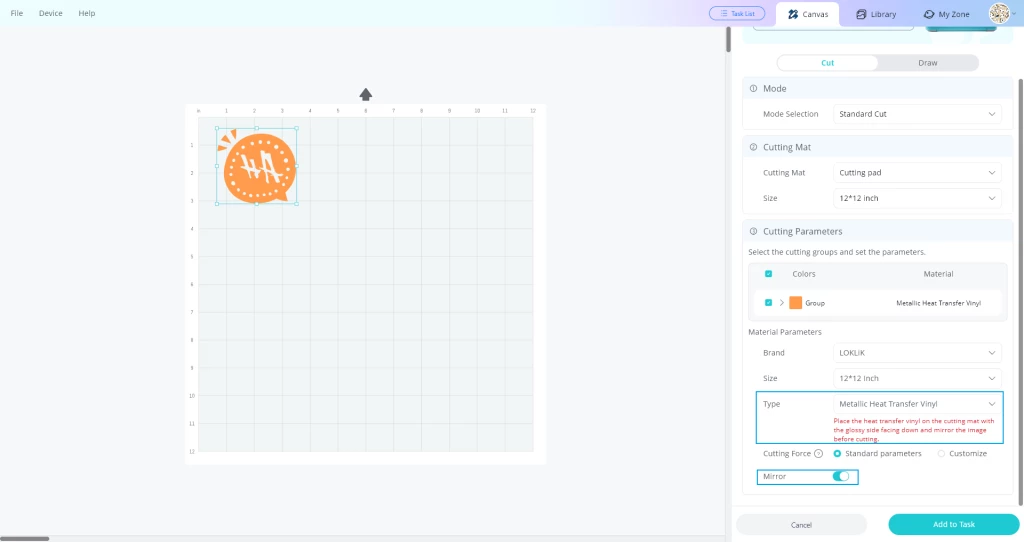Open the Material Size dropdown
This screenshot has height=542, width=1024.
point(917,378)
